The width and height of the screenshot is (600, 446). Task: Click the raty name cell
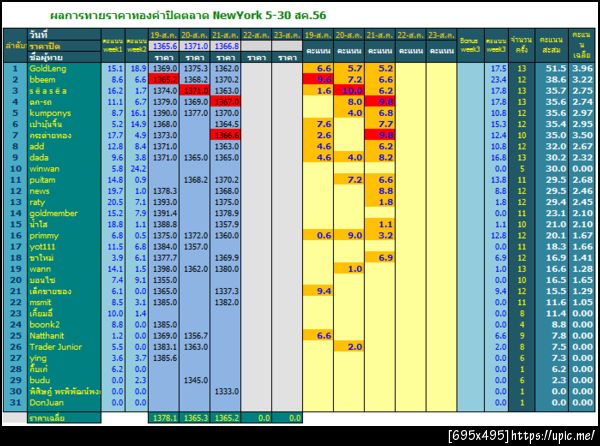pos(64,202)
